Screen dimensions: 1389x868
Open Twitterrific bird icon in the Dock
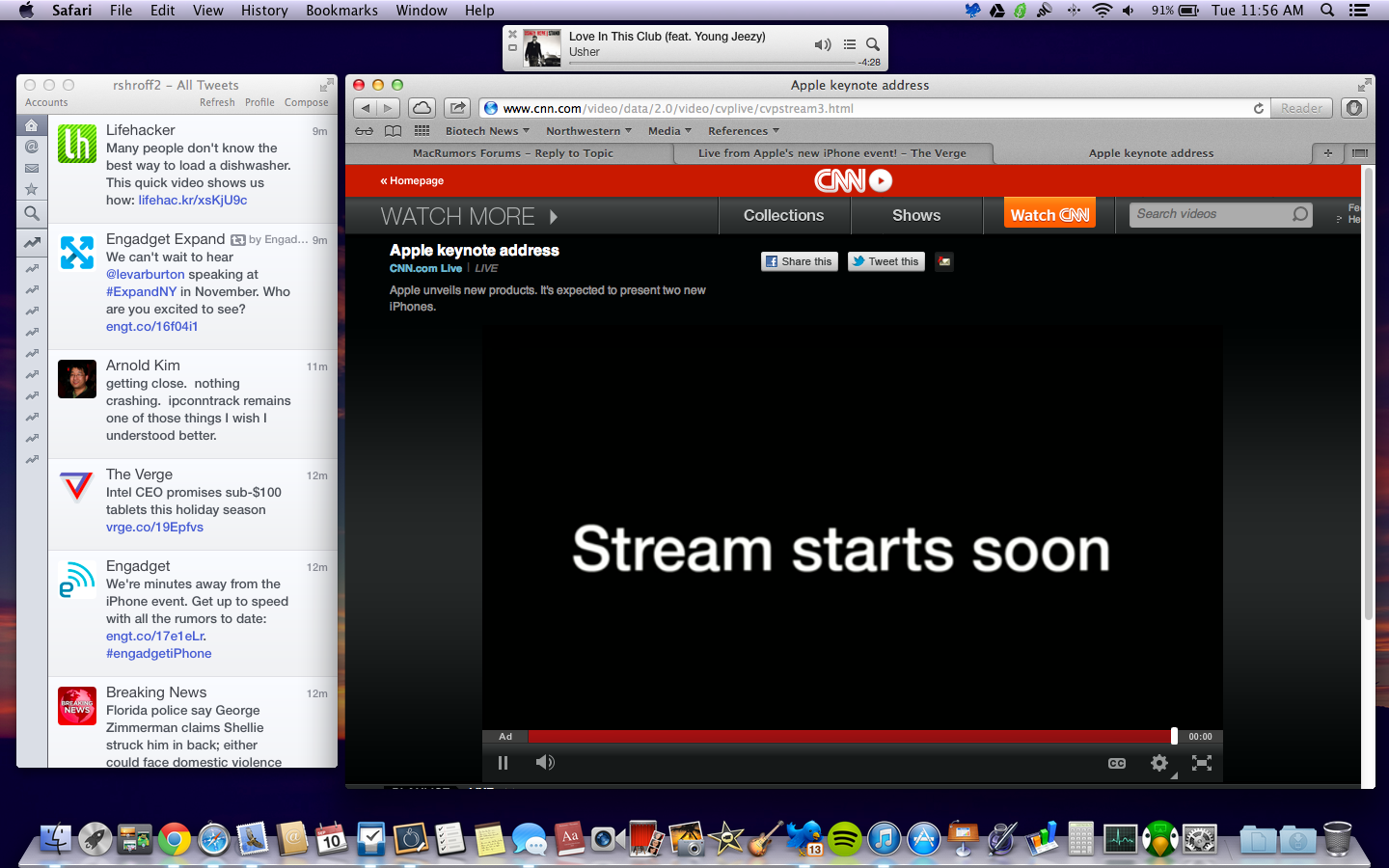[x=803, y=838]
